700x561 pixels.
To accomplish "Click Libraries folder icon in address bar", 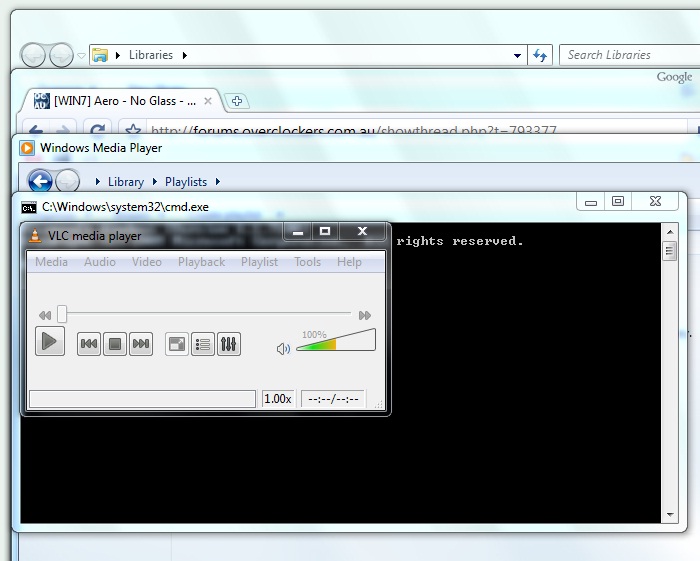I will 100,55.
